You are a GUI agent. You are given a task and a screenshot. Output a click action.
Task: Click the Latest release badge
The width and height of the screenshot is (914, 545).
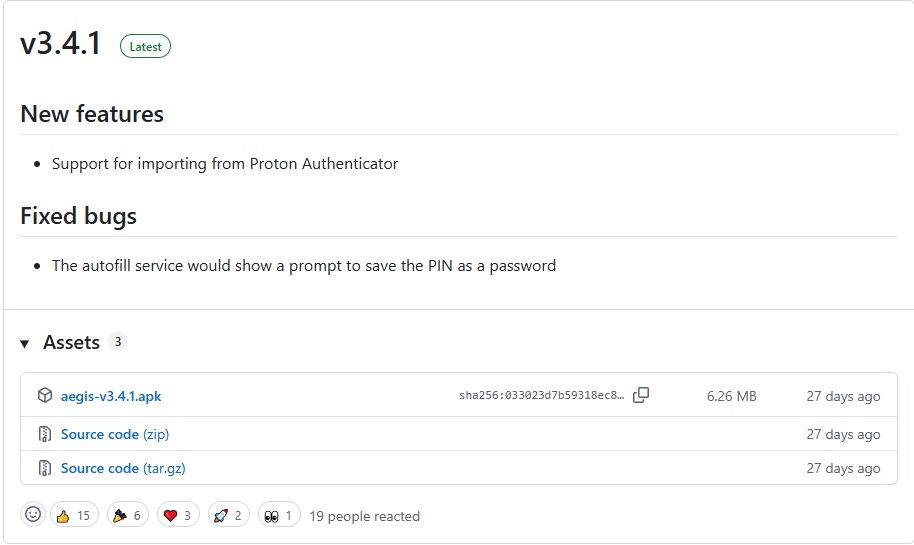145,47
